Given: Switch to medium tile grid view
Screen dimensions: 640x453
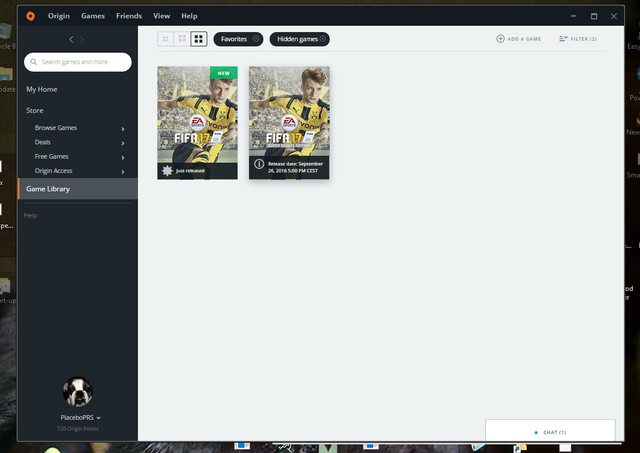Looking at the screenshot, I should pos(182,39).
